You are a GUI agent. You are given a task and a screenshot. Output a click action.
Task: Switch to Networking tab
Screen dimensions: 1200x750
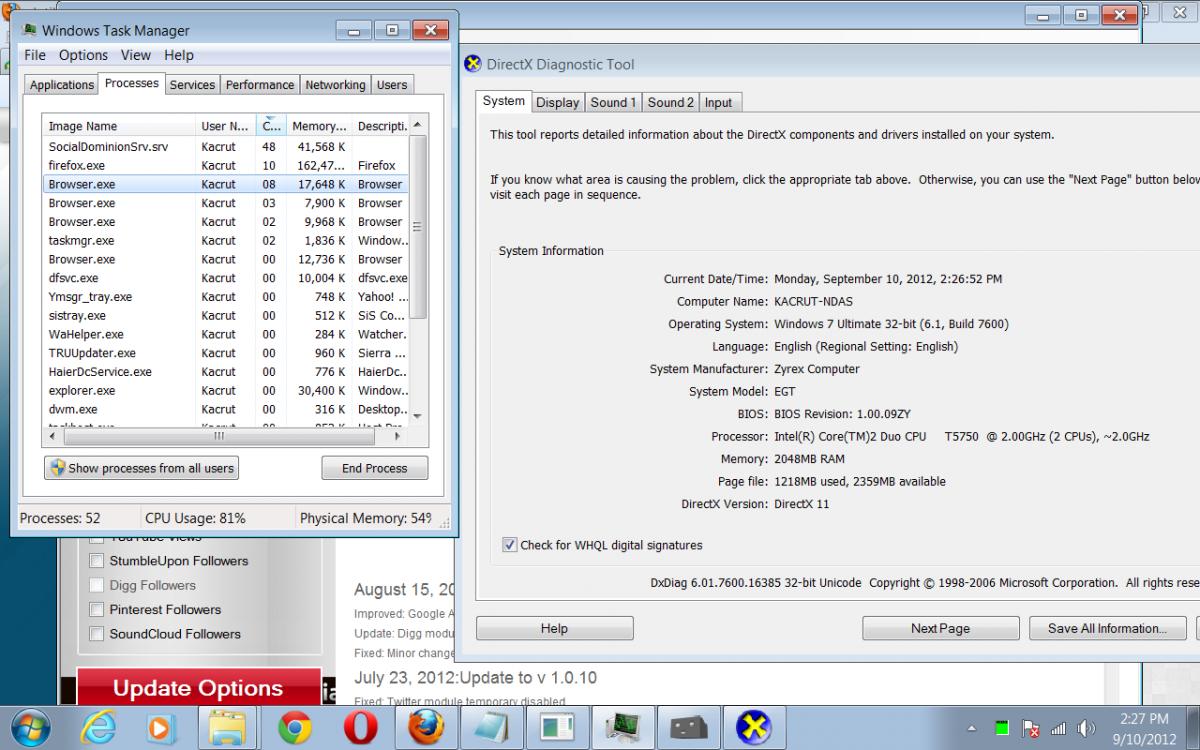(335, 85)
